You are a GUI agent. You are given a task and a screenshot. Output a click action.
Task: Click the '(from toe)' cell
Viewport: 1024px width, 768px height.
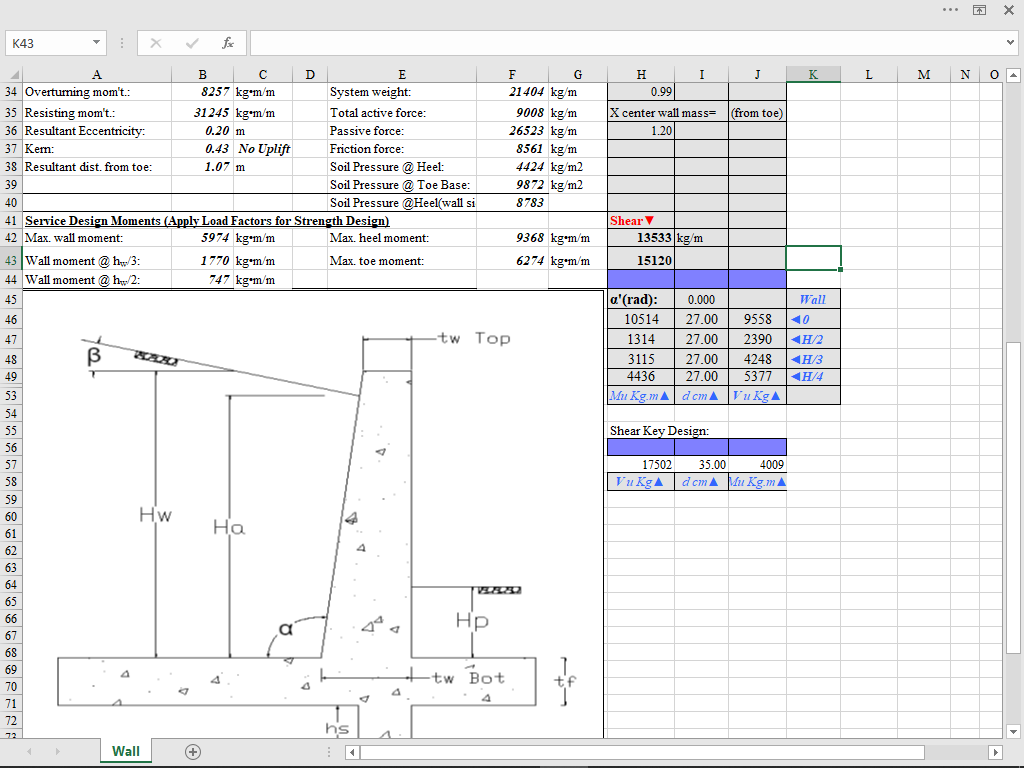(x=758, y=112)
